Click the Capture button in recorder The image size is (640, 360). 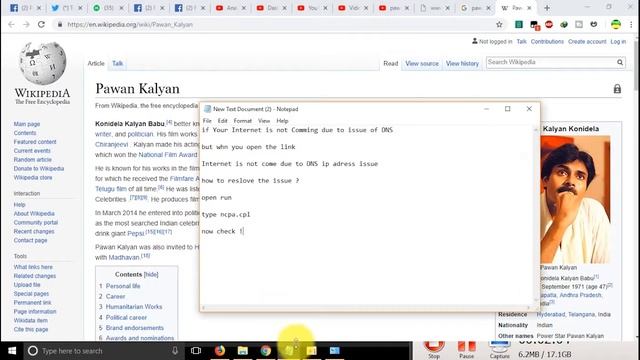point(499,350)
